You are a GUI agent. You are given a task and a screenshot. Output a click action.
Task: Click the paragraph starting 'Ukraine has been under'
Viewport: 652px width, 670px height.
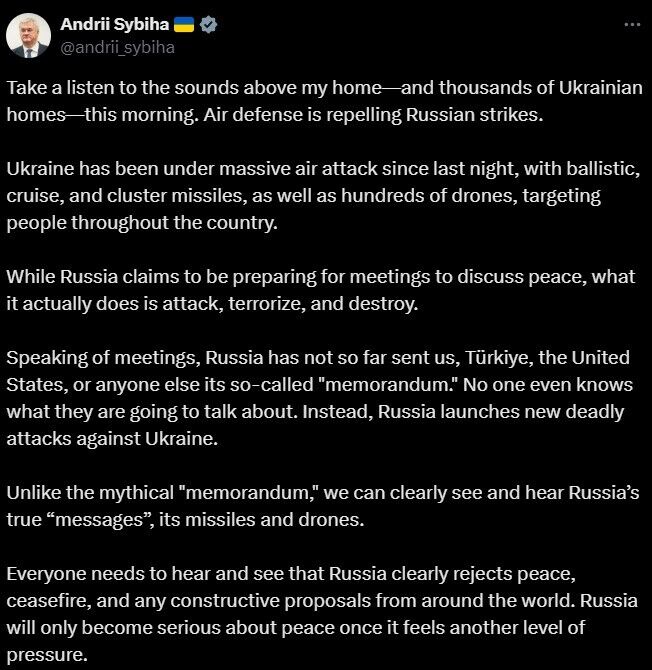tap(323, 196)
